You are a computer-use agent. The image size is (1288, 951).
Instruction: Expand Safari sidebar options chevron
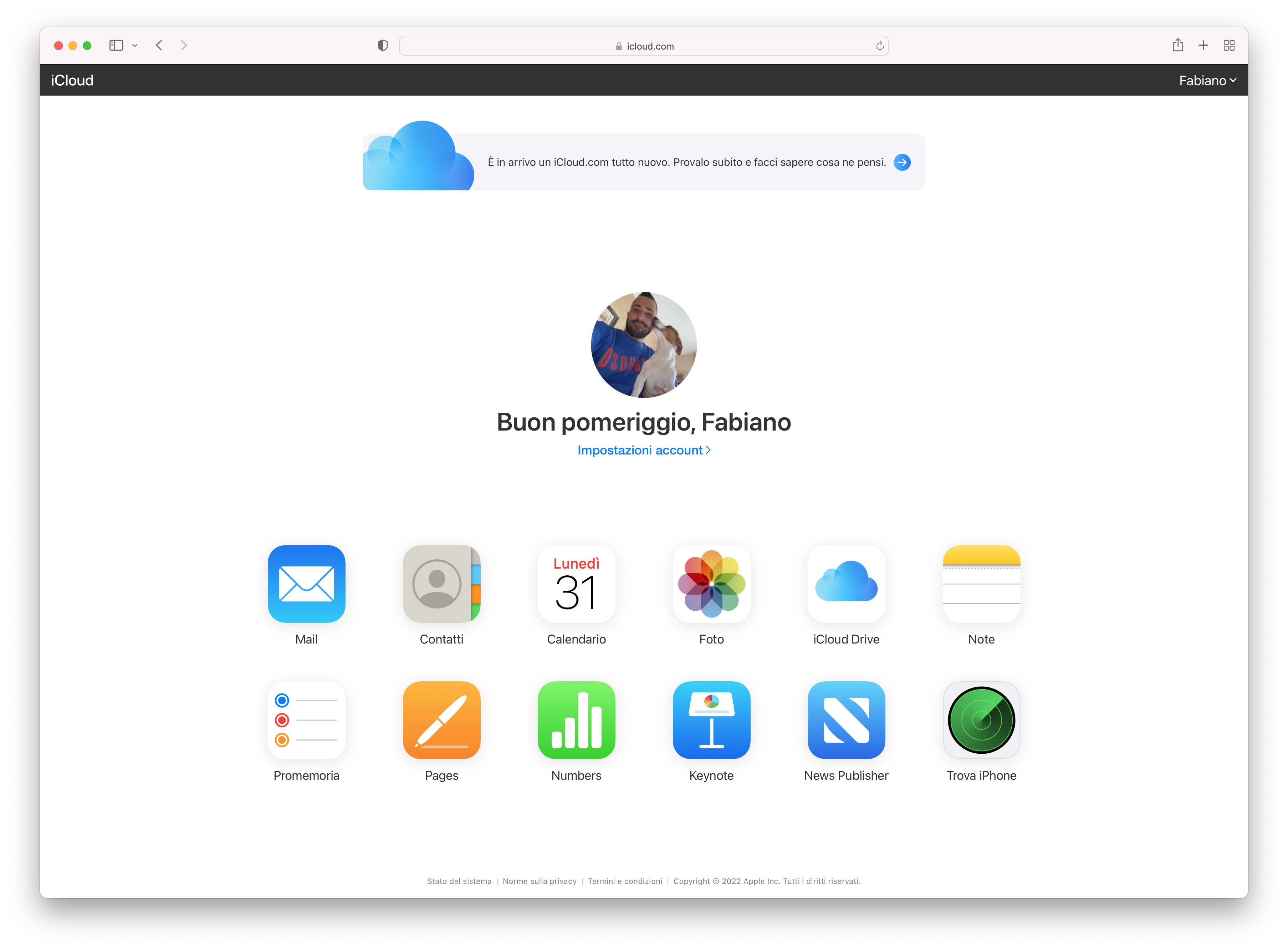click(x=135, y=45)
